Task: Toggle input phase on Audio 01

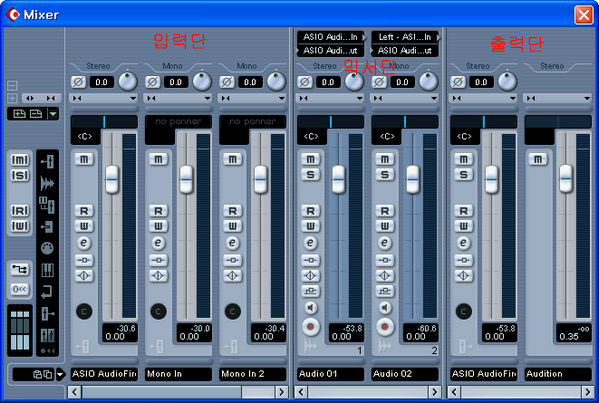Action: [x=305, y=82]
